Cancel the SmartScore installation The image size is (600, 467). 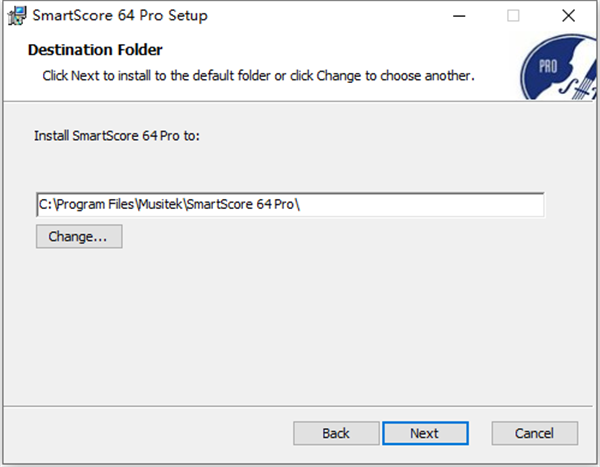coord(534,433)
